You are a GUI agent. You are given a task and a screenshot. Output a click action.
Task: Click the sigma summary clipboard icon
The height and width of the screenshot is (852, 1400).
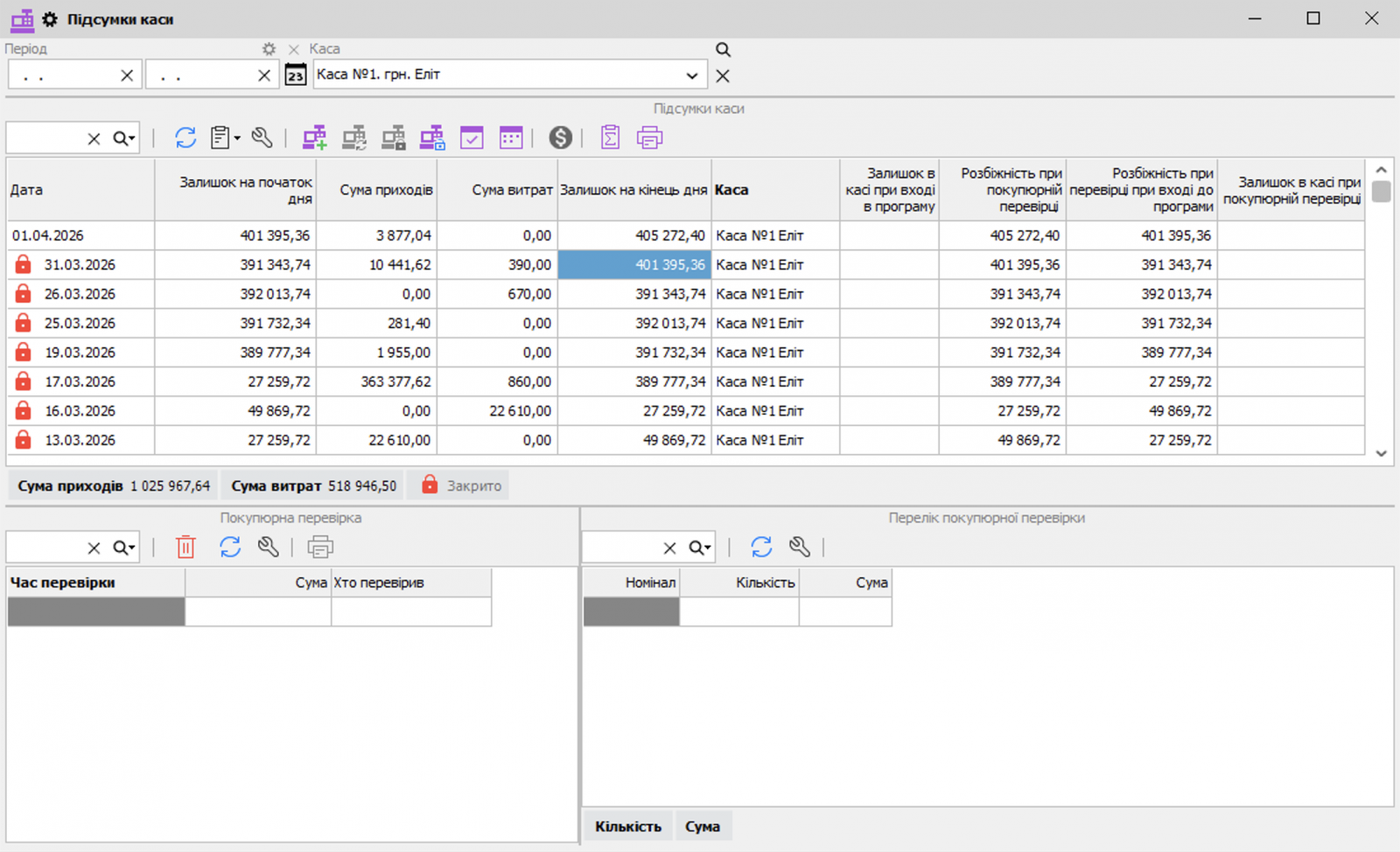point(610,138)
